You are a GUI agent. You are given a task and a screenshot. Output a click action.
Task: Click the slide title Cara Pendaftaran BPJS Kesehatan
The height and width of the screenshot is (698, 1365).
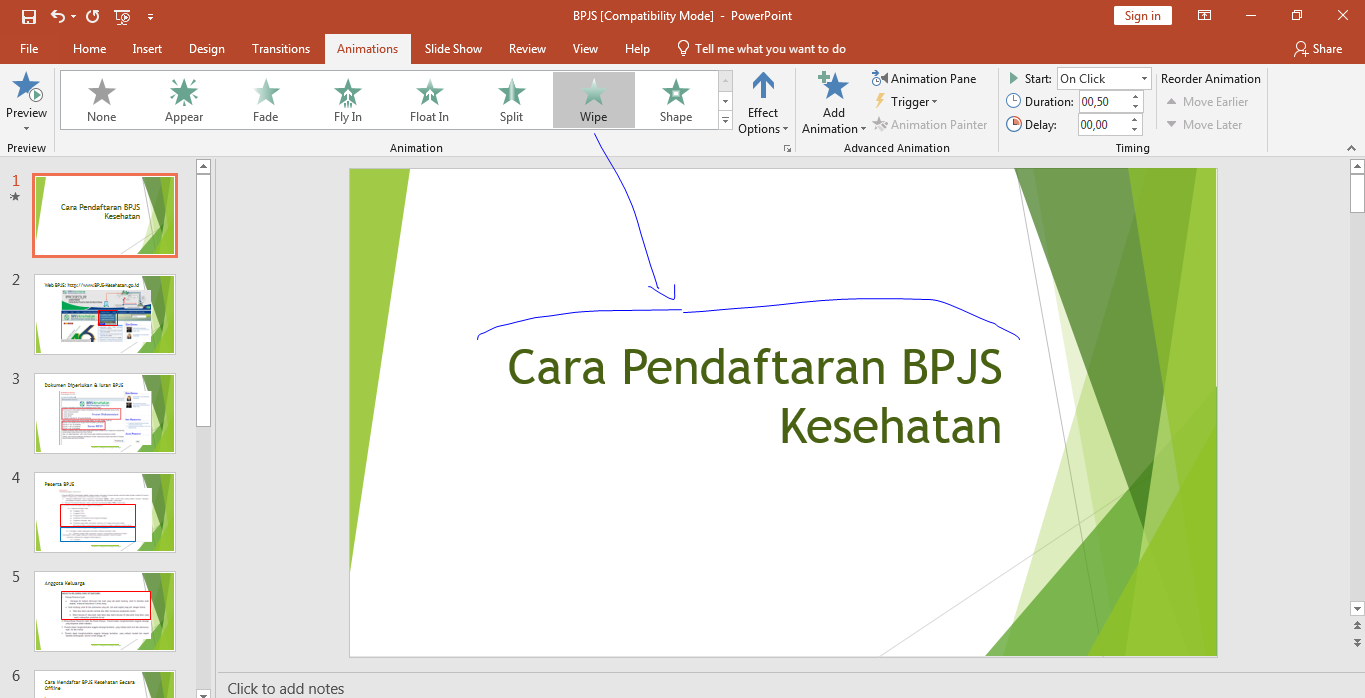[x=755, y=397]
